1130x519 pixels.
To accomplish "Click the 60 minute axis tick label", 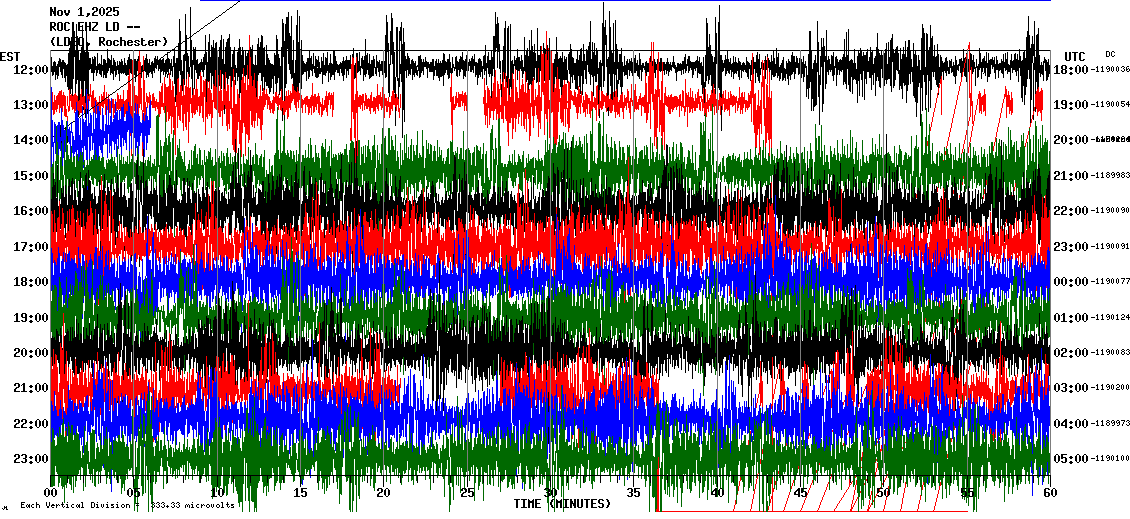I will coord(1049,493).
